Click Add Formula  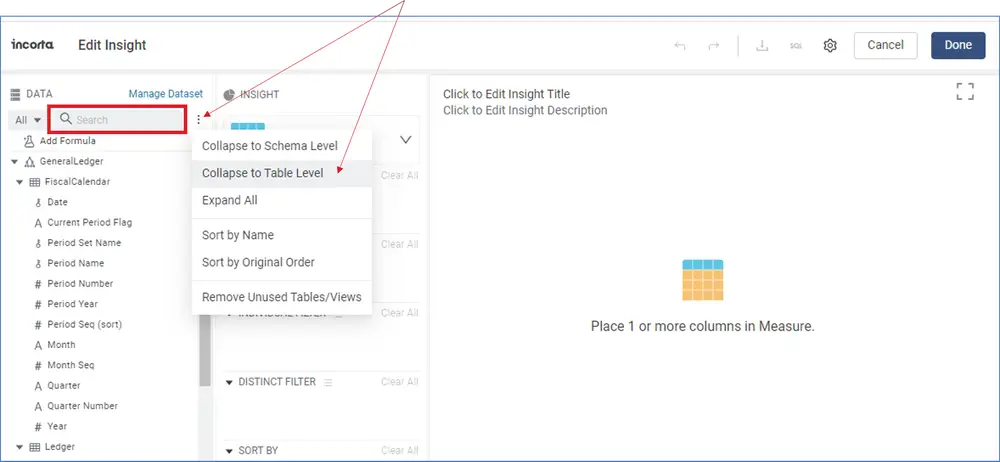pos(68,140)
